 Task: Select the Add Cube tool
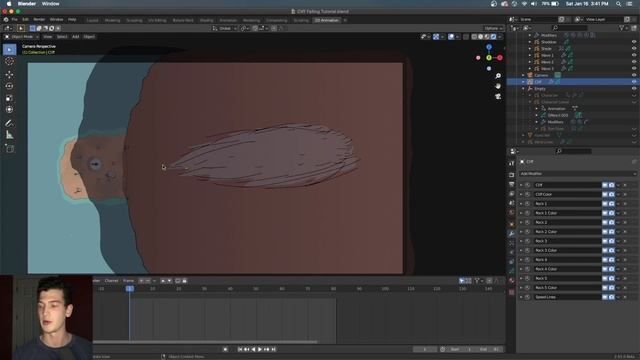(9, 148)
